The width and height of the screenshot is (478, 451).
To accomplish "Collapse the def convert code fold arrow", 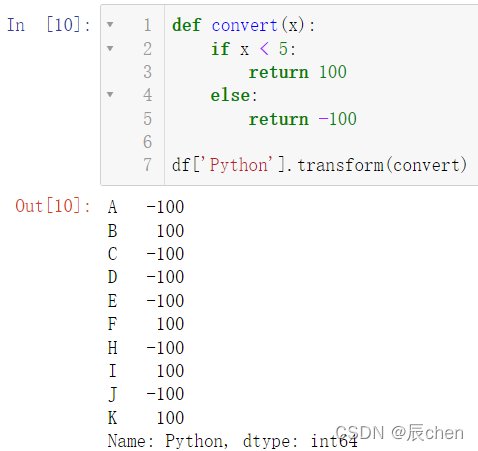I will tap(110, 24).
